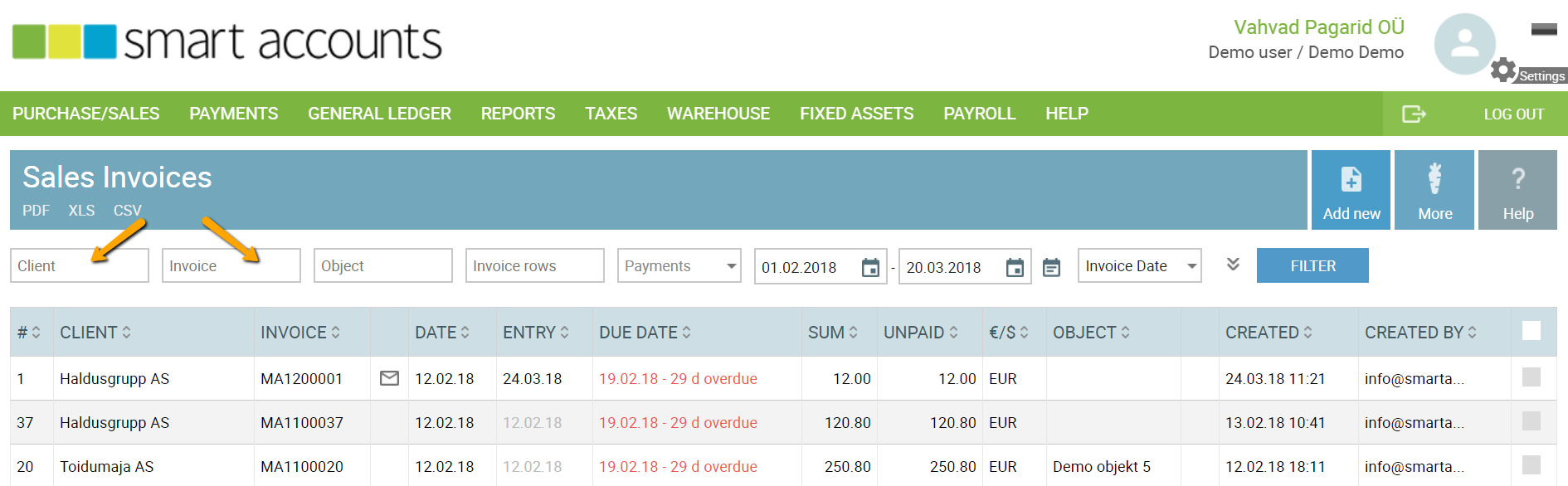Tick checkbox for invoice MA1100037 row
1568x486 pixels.
[x=1531, y=420]
